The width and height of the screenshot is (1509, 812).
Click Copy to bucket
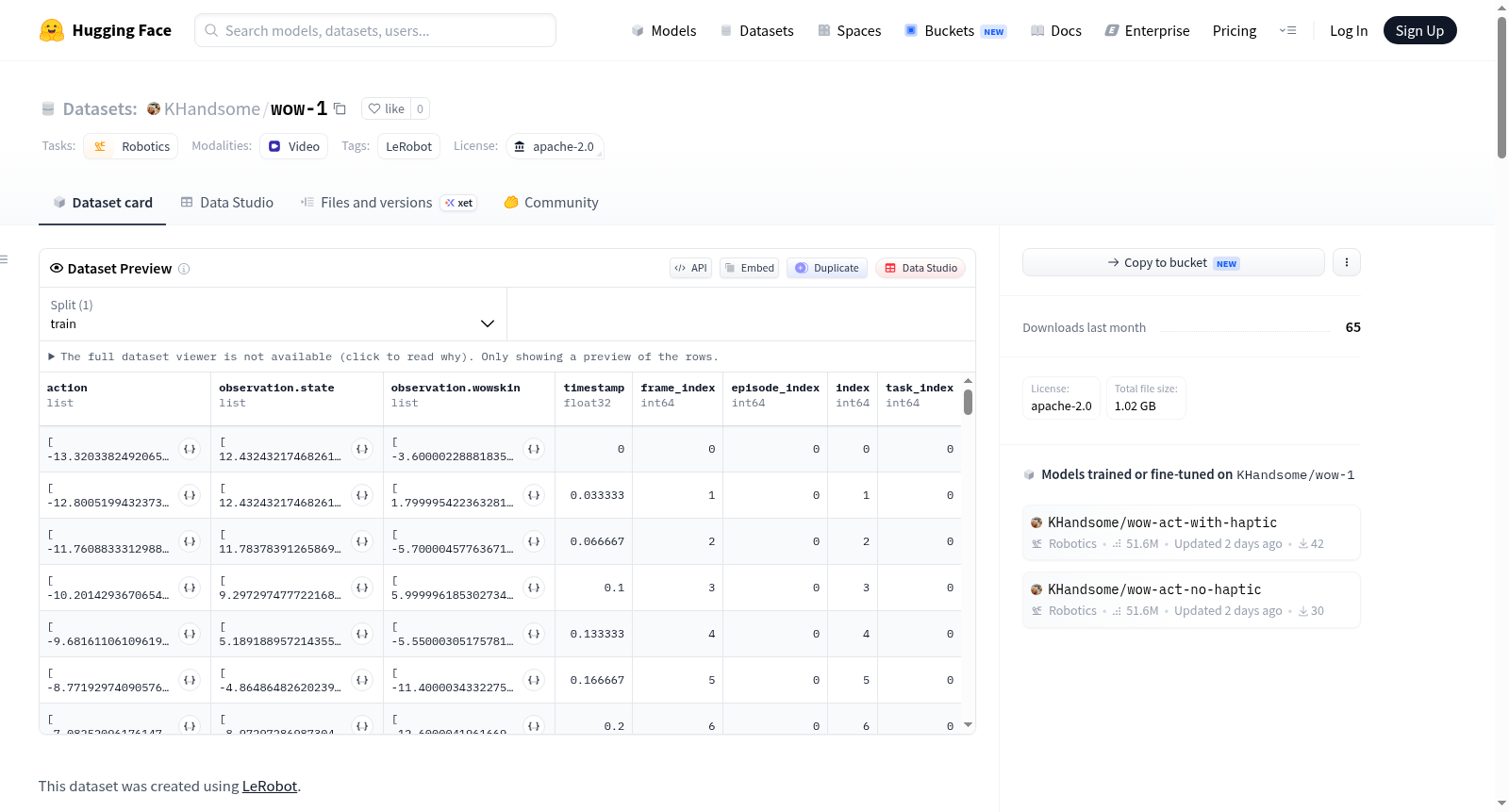point(1173,262)
